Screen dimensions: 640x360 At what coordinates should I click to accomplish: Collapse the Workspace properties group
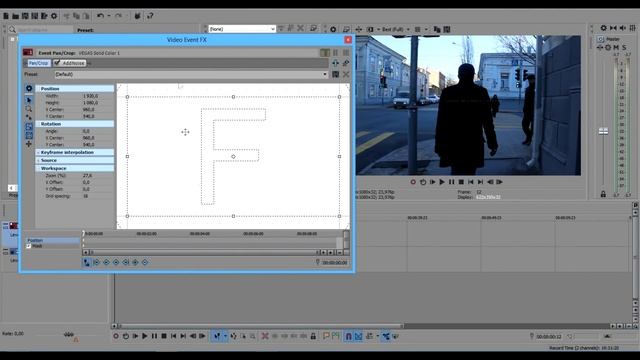coord(39,168)
